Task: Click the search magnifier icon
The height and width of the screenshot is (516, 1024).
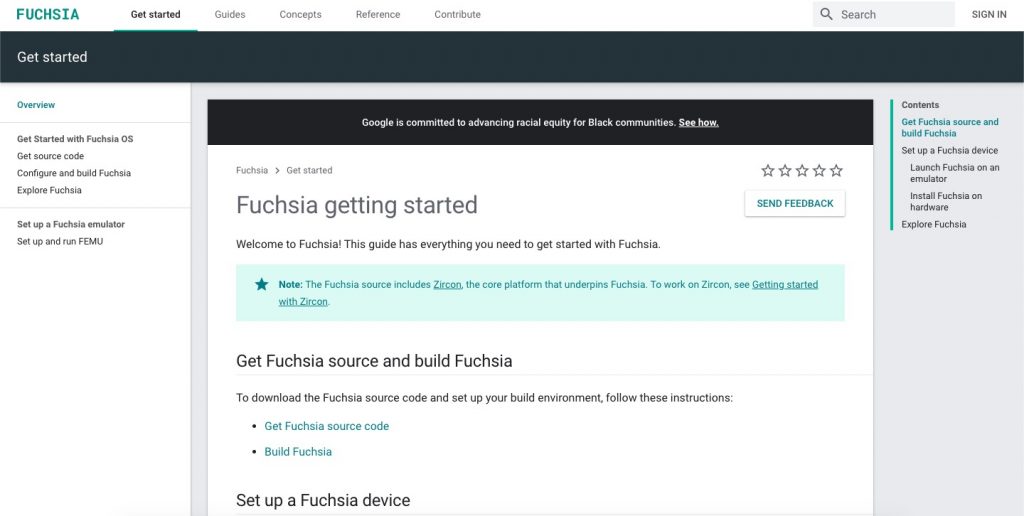Action: click(x=826, y=14)
